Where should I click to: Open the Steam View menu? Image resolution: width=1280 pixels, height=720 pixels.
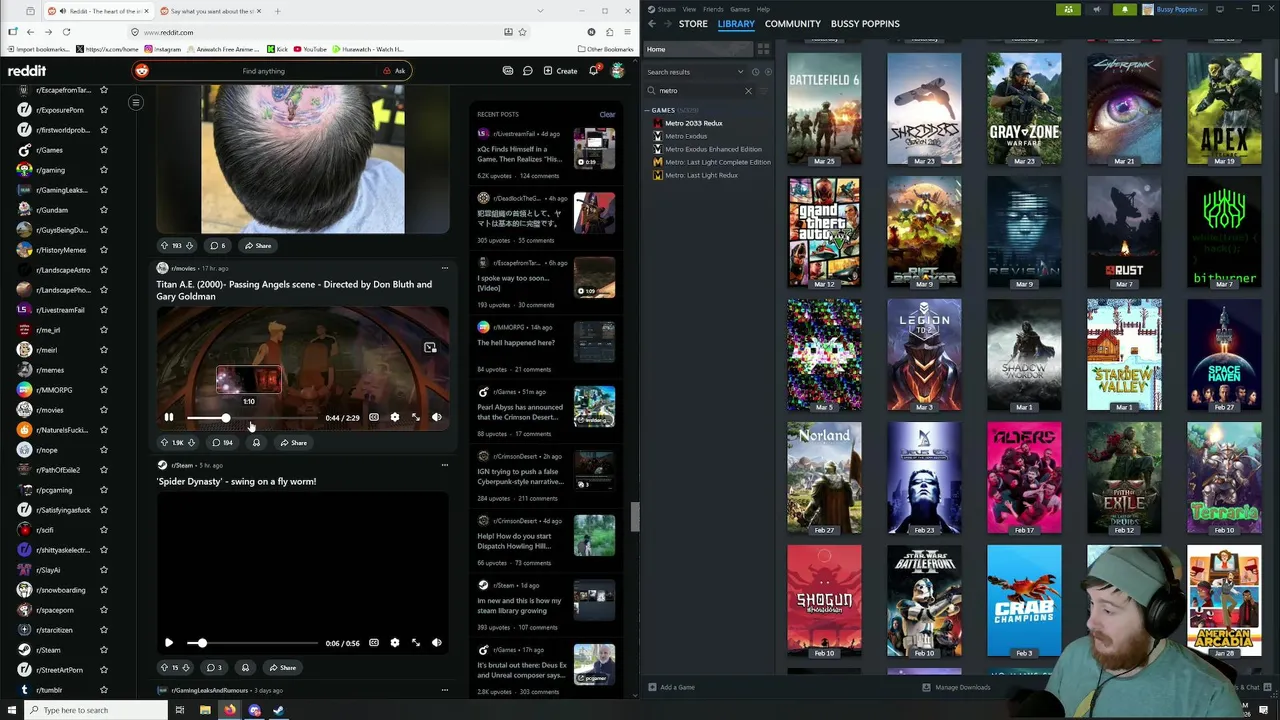pyautogui.click(x=689, y=9)
